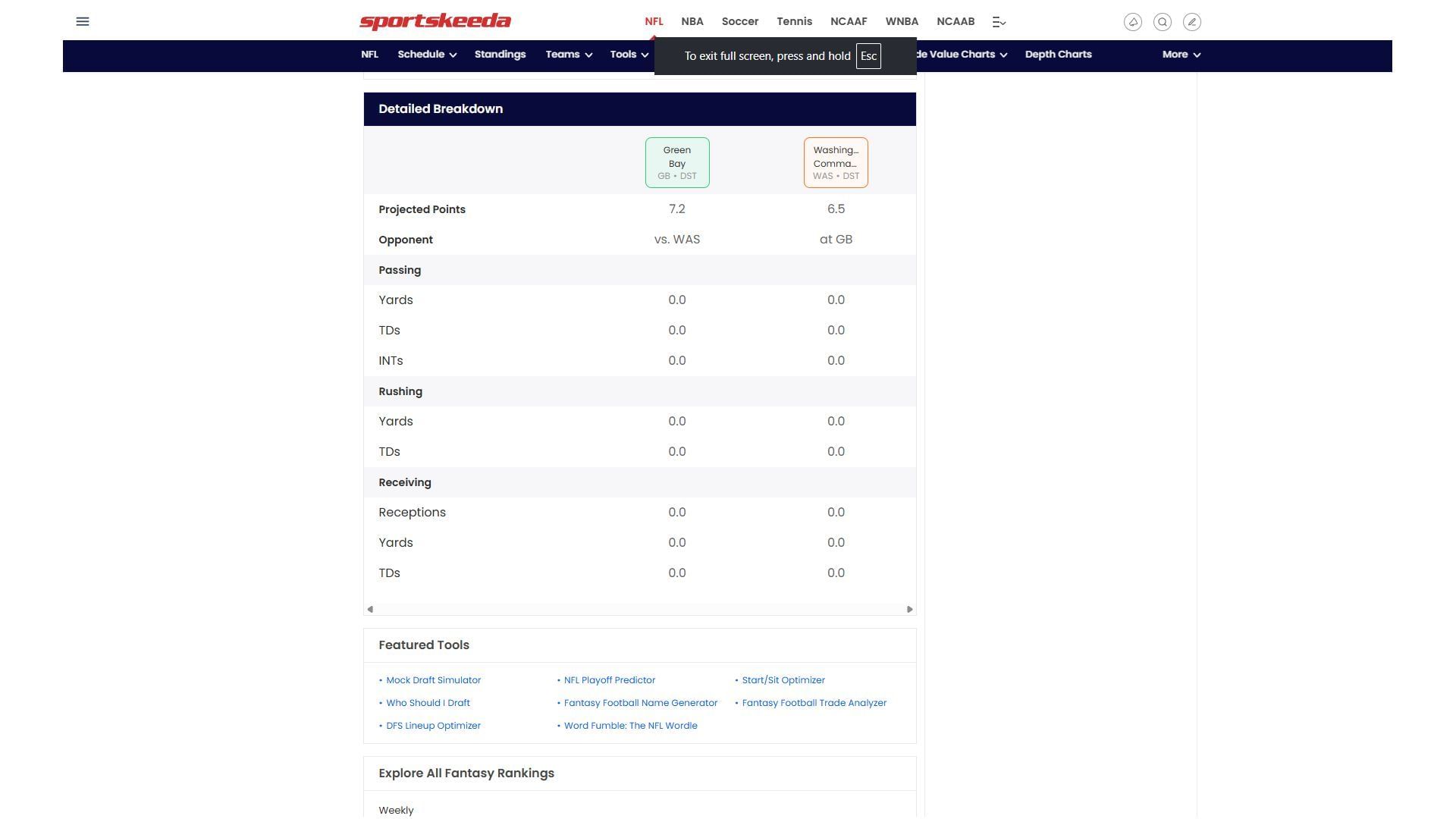Open Fantasy Football Trade Analyzer link
This screenshot has height=819, width=1456.
coord(814,703)
